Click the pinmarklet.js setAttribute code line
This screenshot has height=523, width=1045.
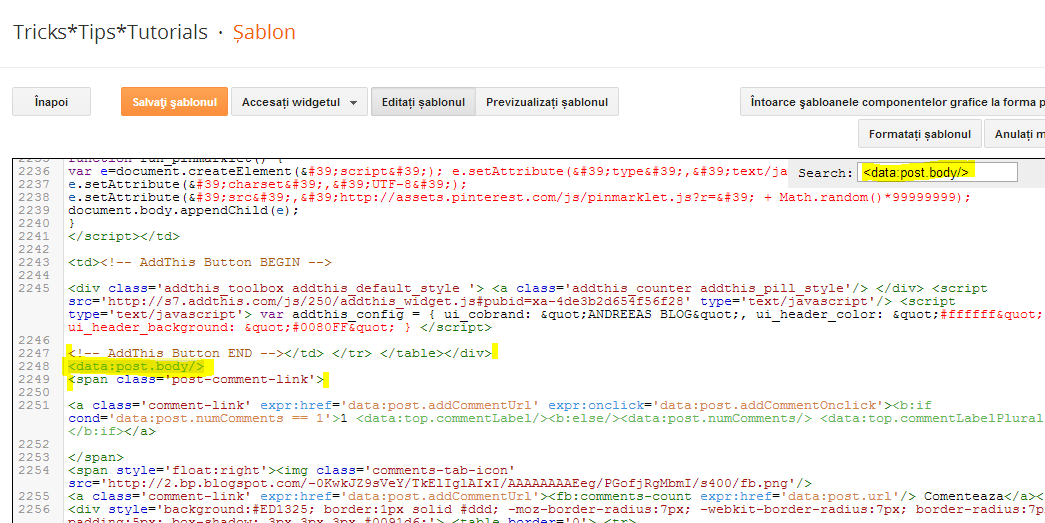[519, 198]
